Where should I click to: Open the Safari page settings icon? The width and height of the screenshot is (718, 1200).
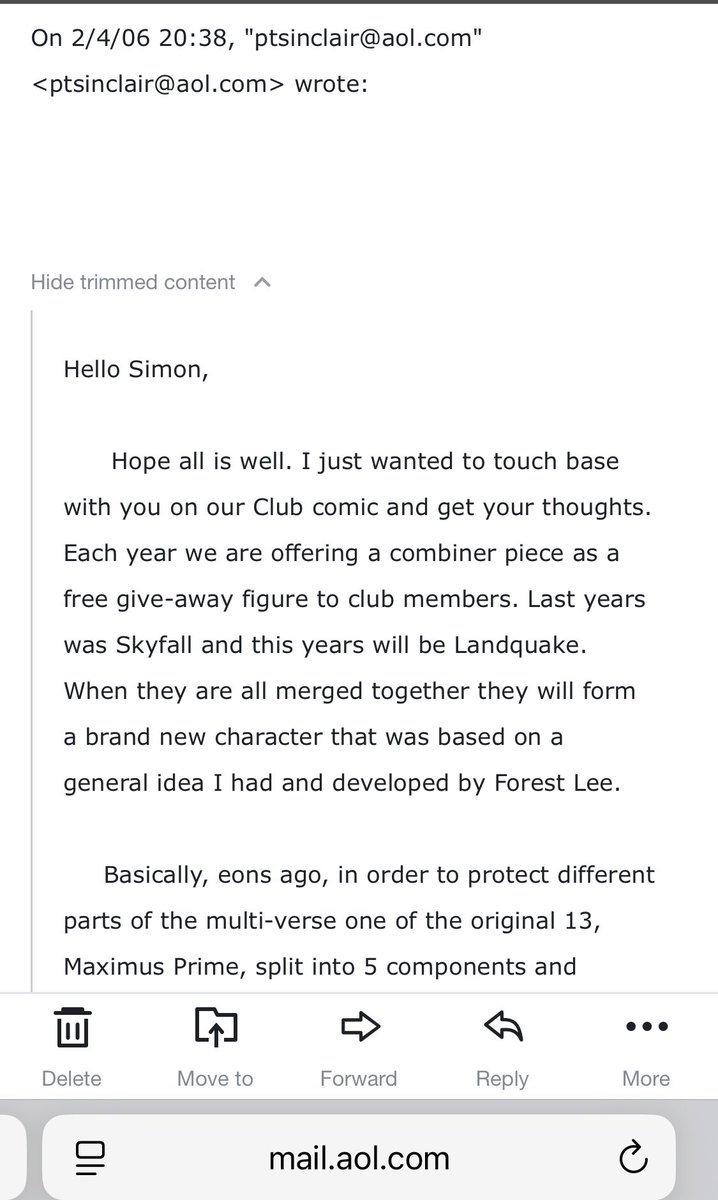[x=90, y=1158]
